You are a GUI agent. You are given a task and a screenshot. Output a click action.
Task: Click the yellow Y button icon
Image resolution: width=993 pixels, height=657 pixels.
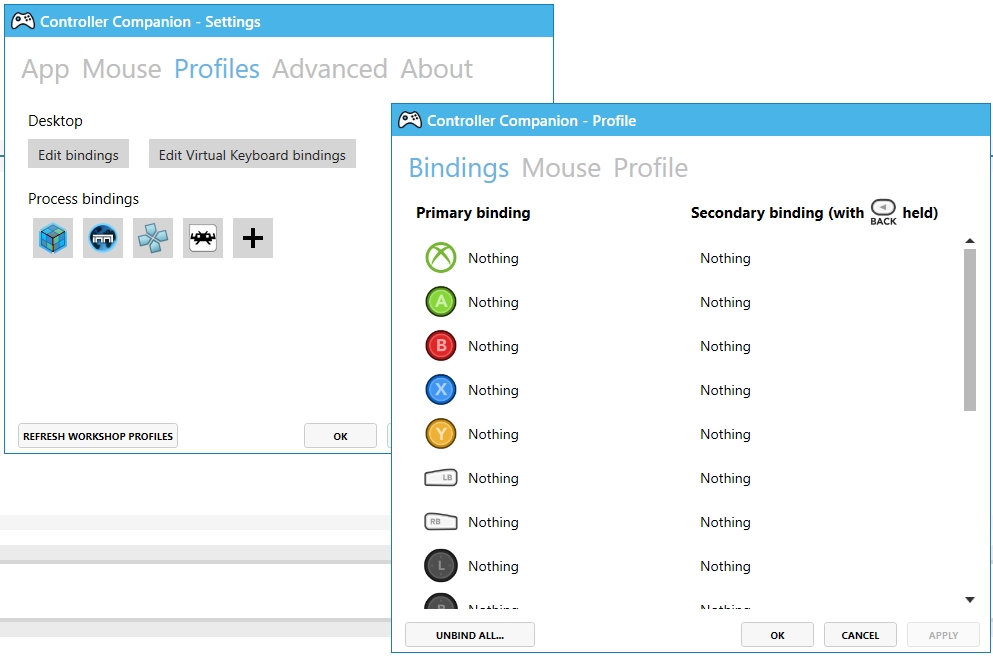441,434
